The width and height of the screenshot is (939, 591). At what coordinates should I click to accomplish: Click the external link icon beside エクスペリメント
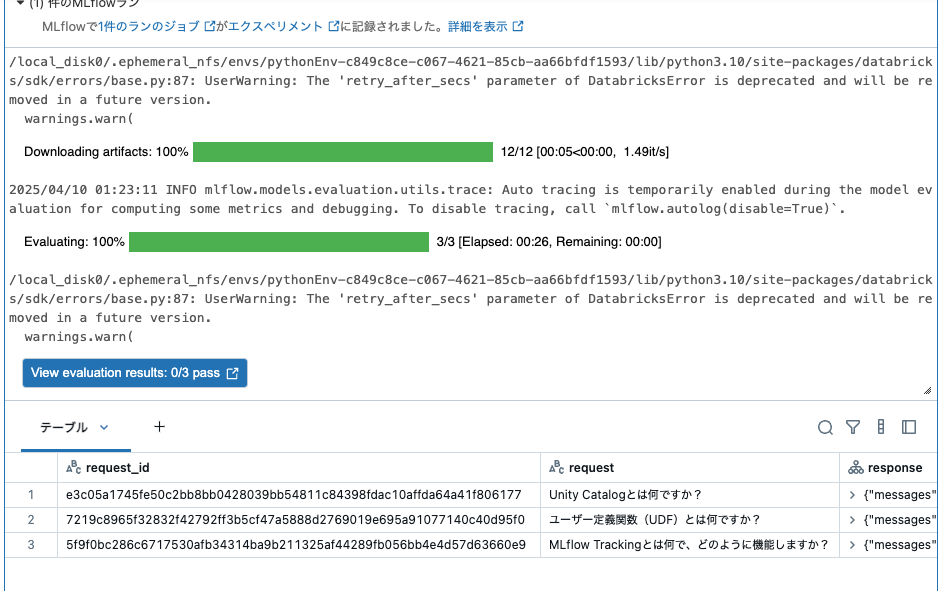coord(333,28)
